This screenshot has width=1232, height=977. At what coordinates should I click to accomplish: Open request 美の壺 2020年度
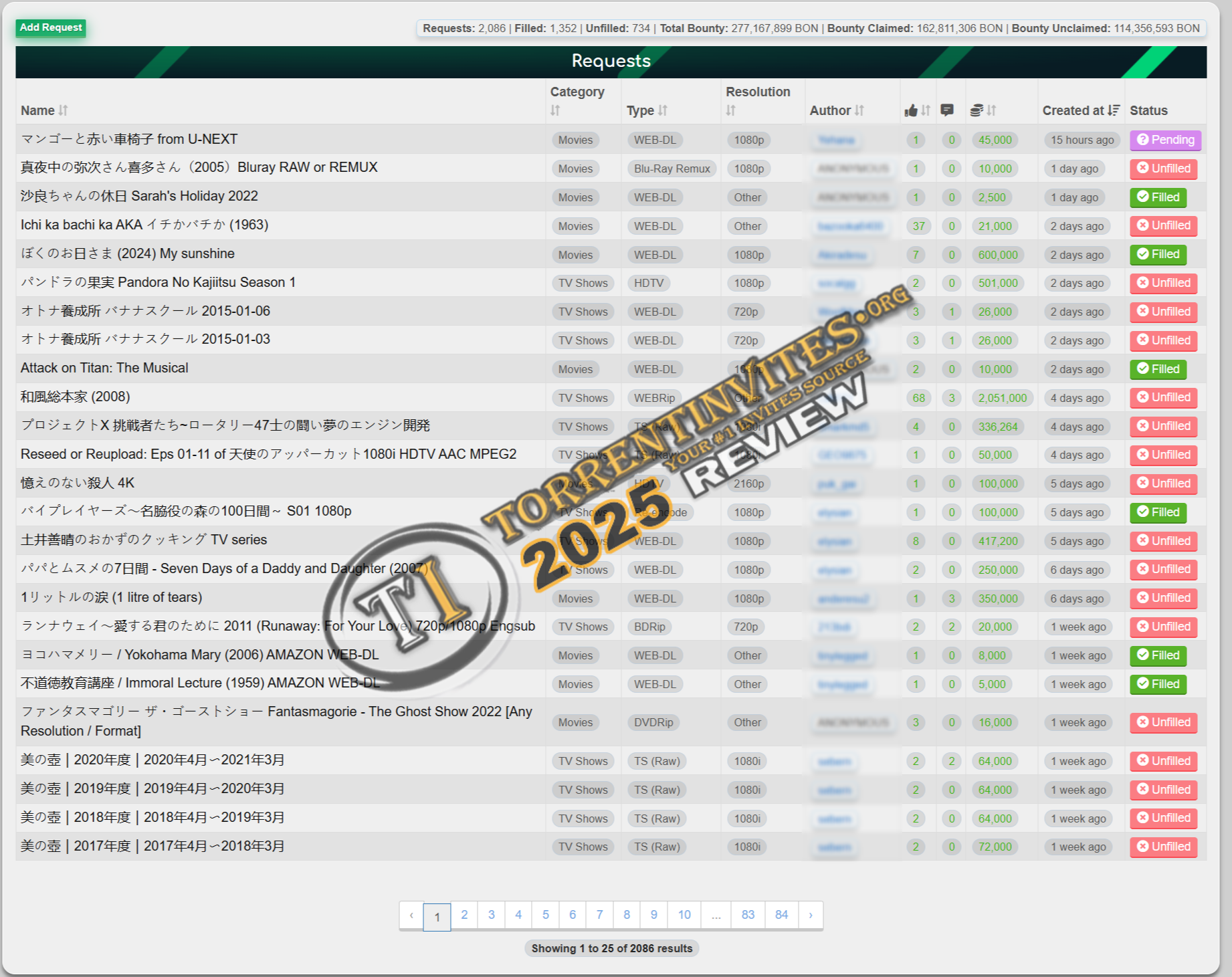[x=152, y=760]
